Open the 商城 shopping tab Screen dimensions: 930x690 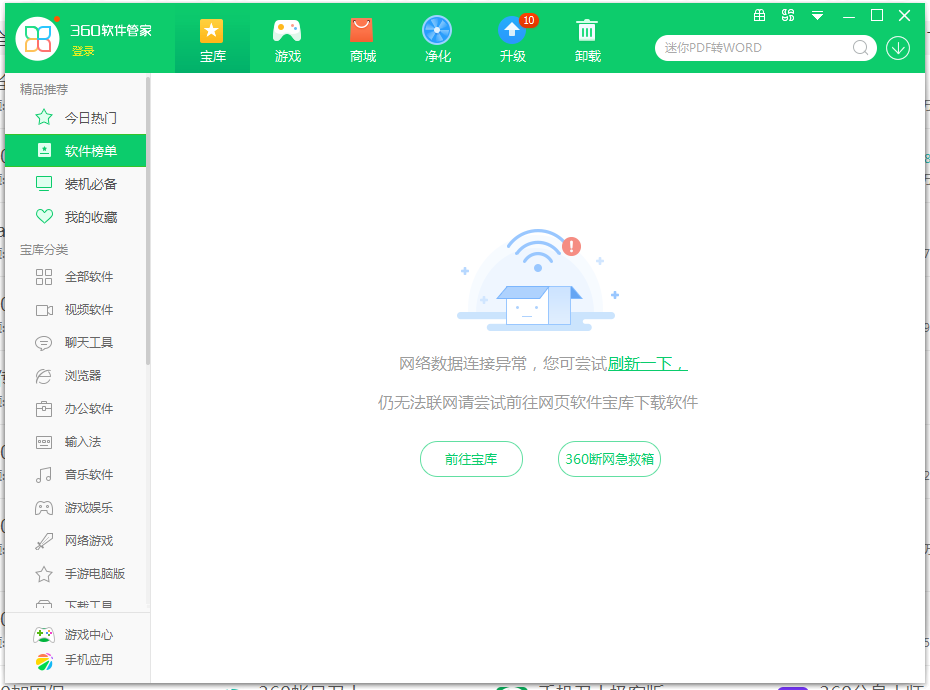(362, 39)
